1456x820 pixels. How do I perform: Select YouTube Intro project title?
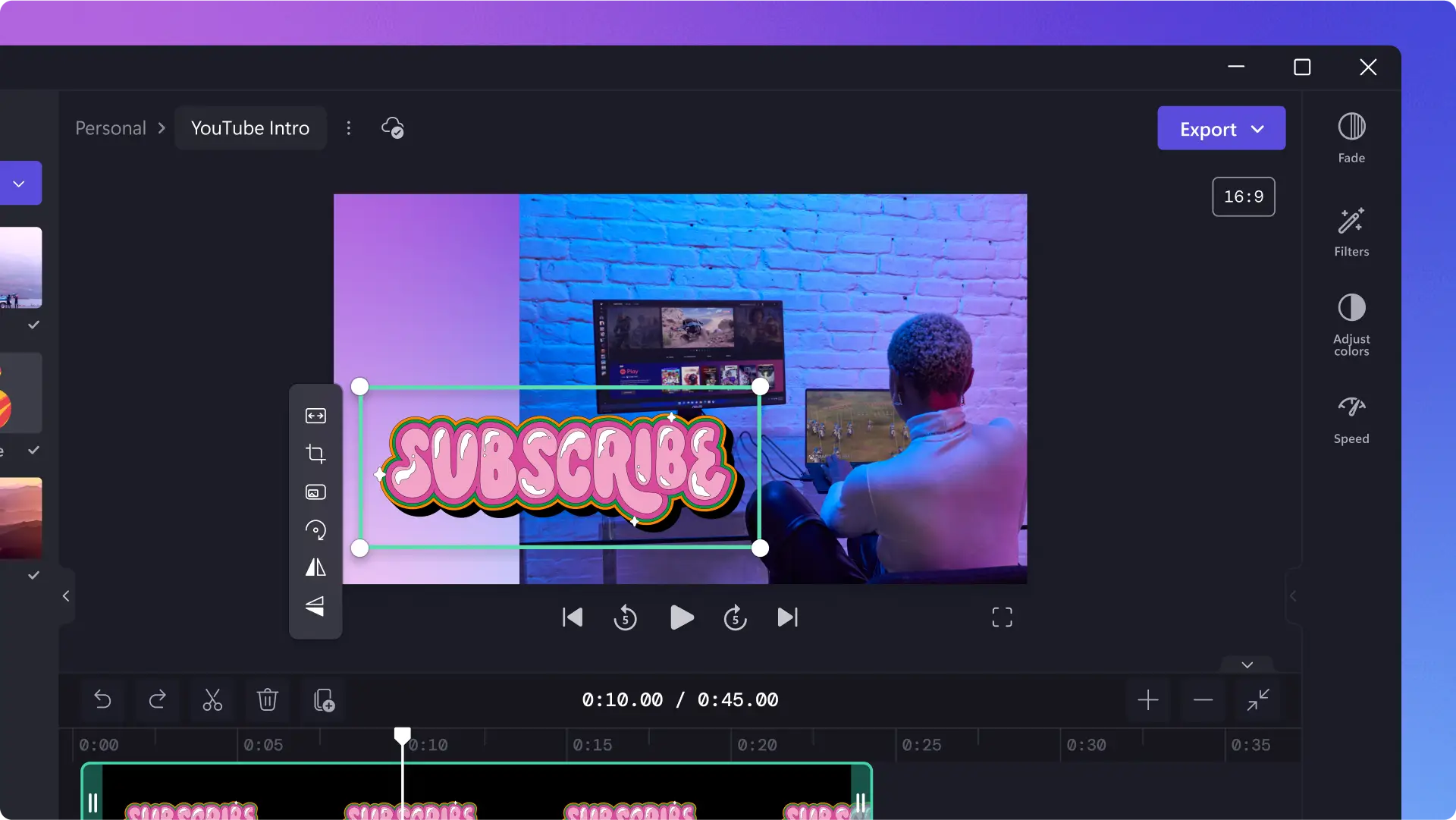(x=251, y=128)
